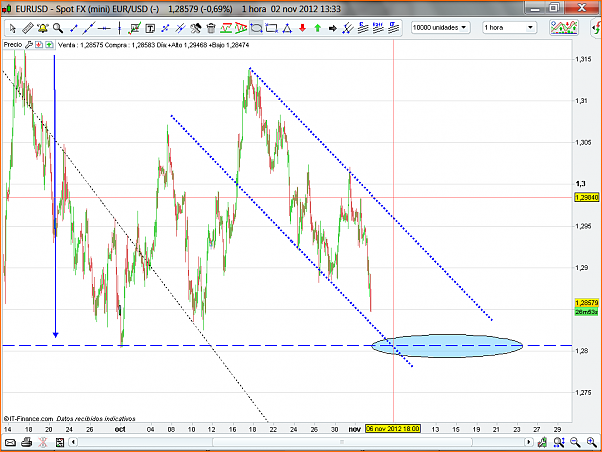
Task: Select the last Fibonacci lines tool
Action: click(x=394, y=28)
